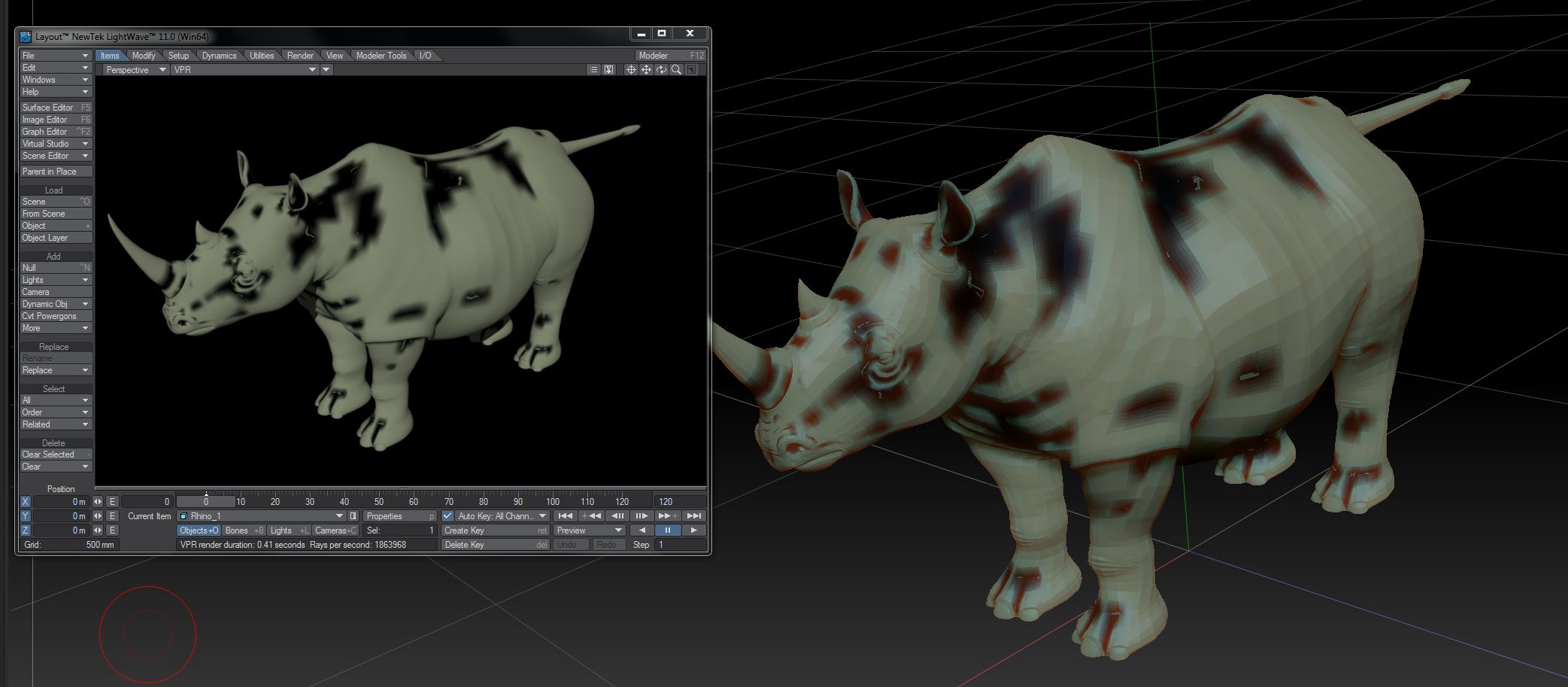The image size is (1568, 687).
Task: Click the viewport zoom magnifier icon
Action: [676, 70]
